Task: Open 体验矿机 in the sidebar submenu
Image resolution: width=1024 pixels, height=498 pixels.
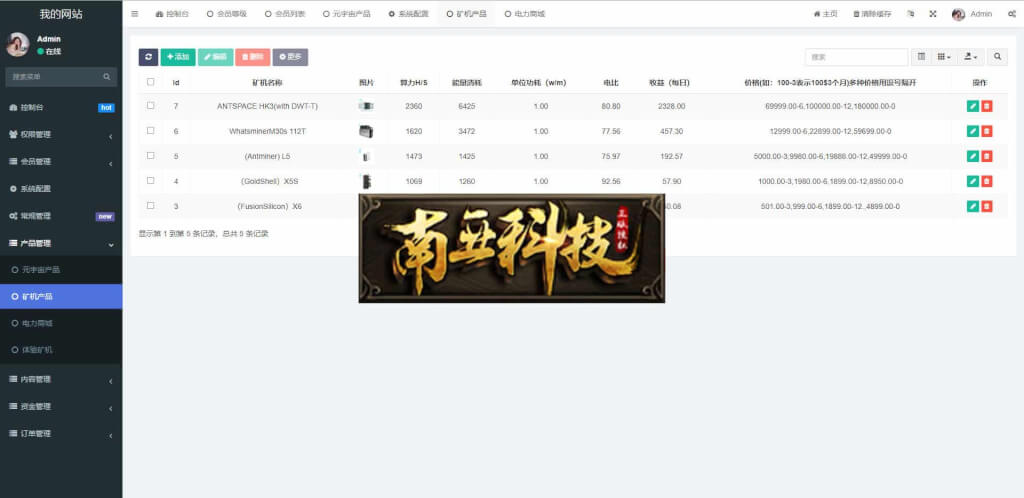Action: (x=61, y=350)
